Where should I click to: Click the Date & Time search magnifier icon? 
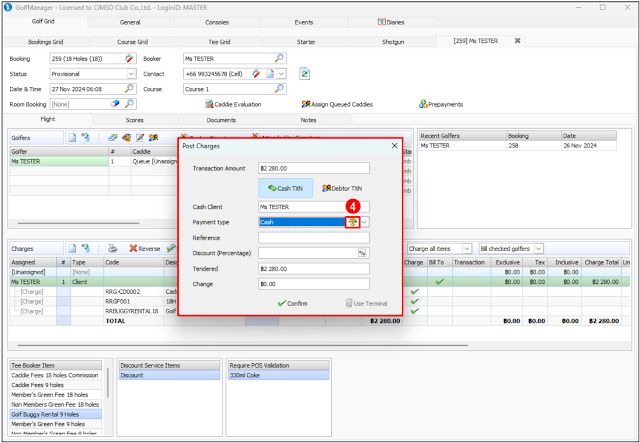[x=129, y=89]
